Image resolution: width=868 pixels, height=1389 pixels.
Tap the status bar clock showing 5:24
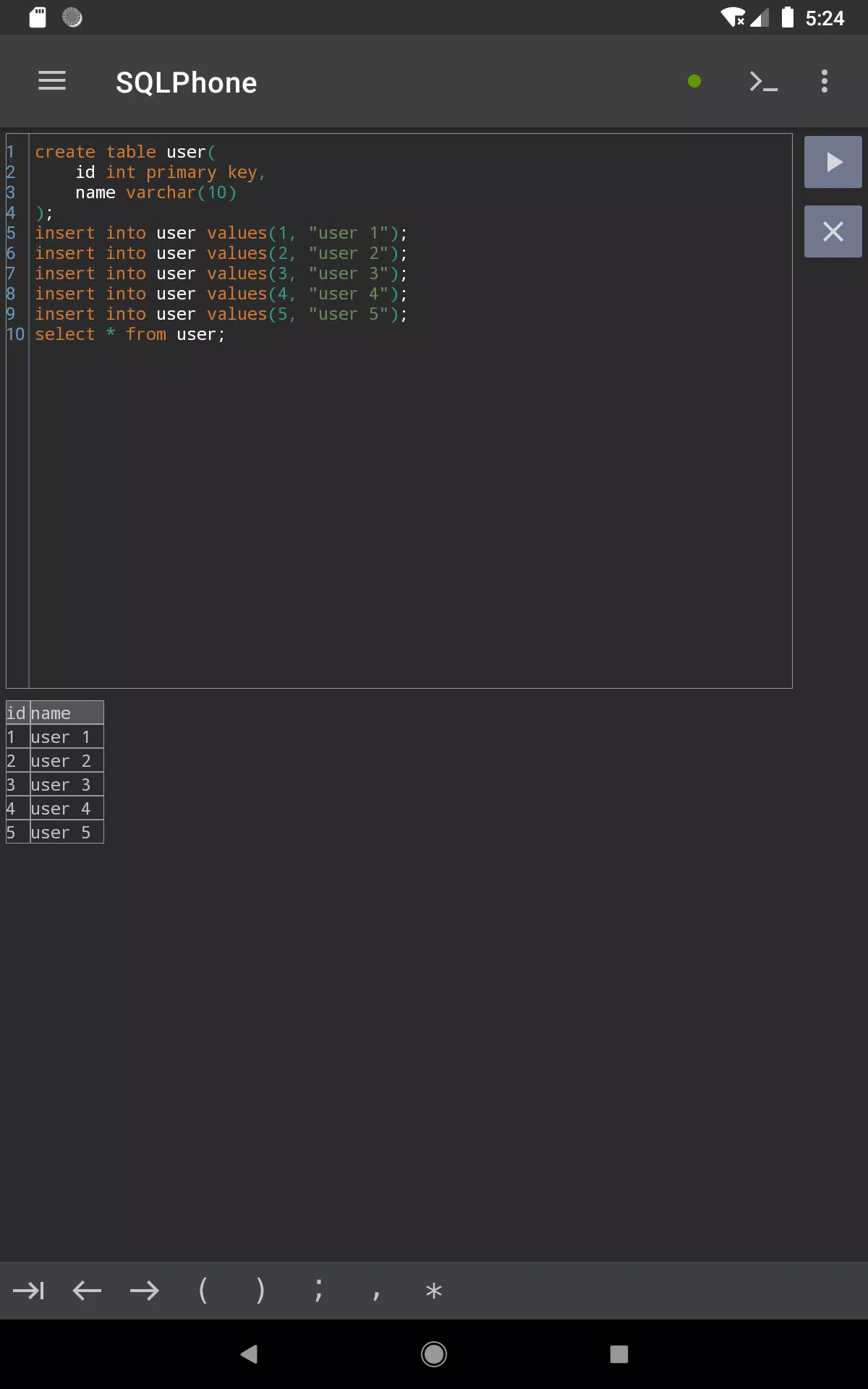825,17
